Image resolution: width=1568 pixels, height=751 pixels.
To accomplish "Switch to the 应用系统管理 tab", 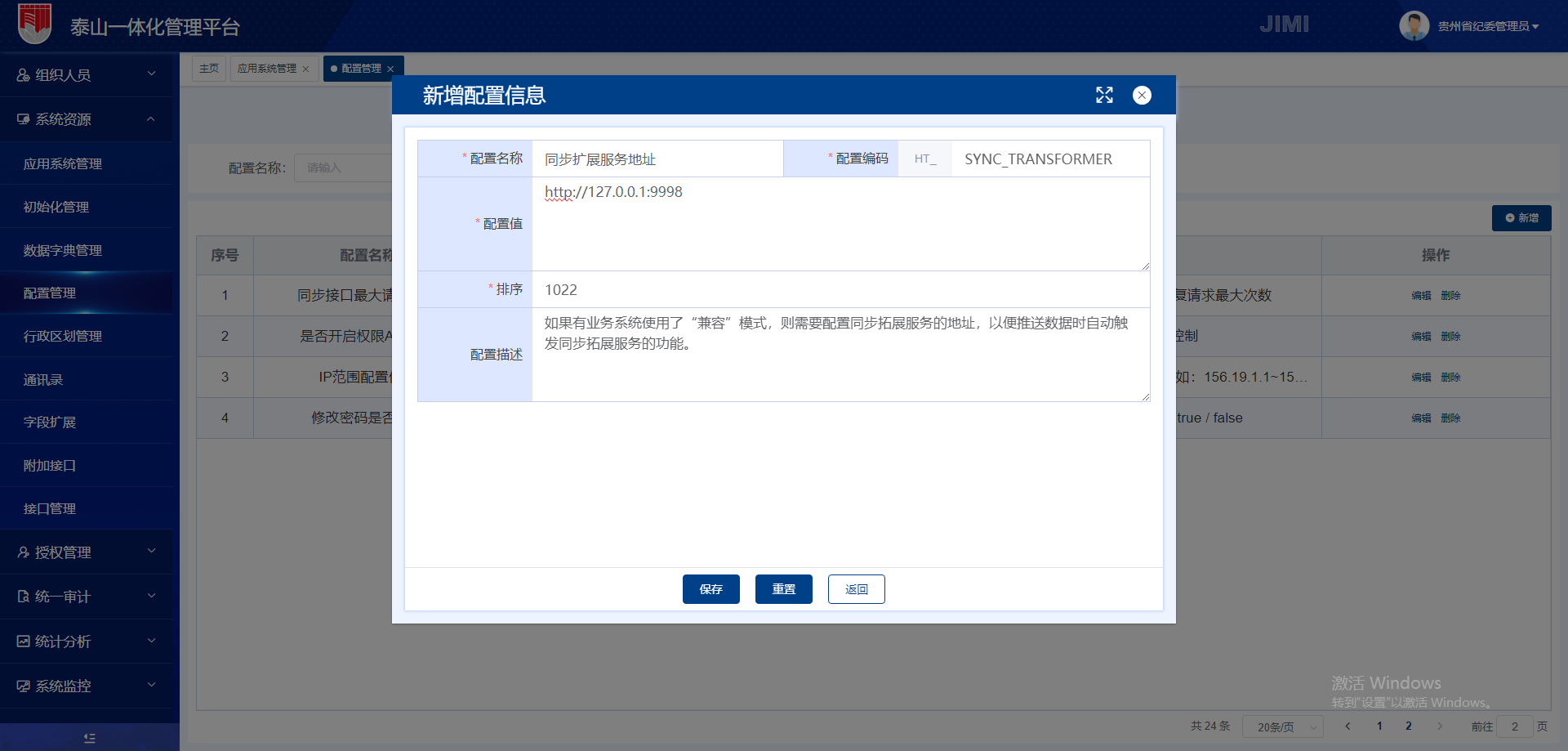I will point(266,69).
